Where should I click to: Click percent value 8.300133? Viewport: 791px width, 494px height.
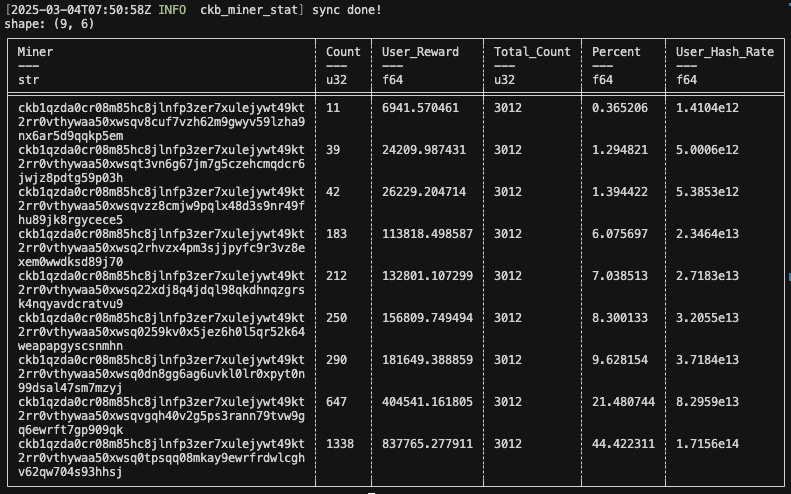619,317
